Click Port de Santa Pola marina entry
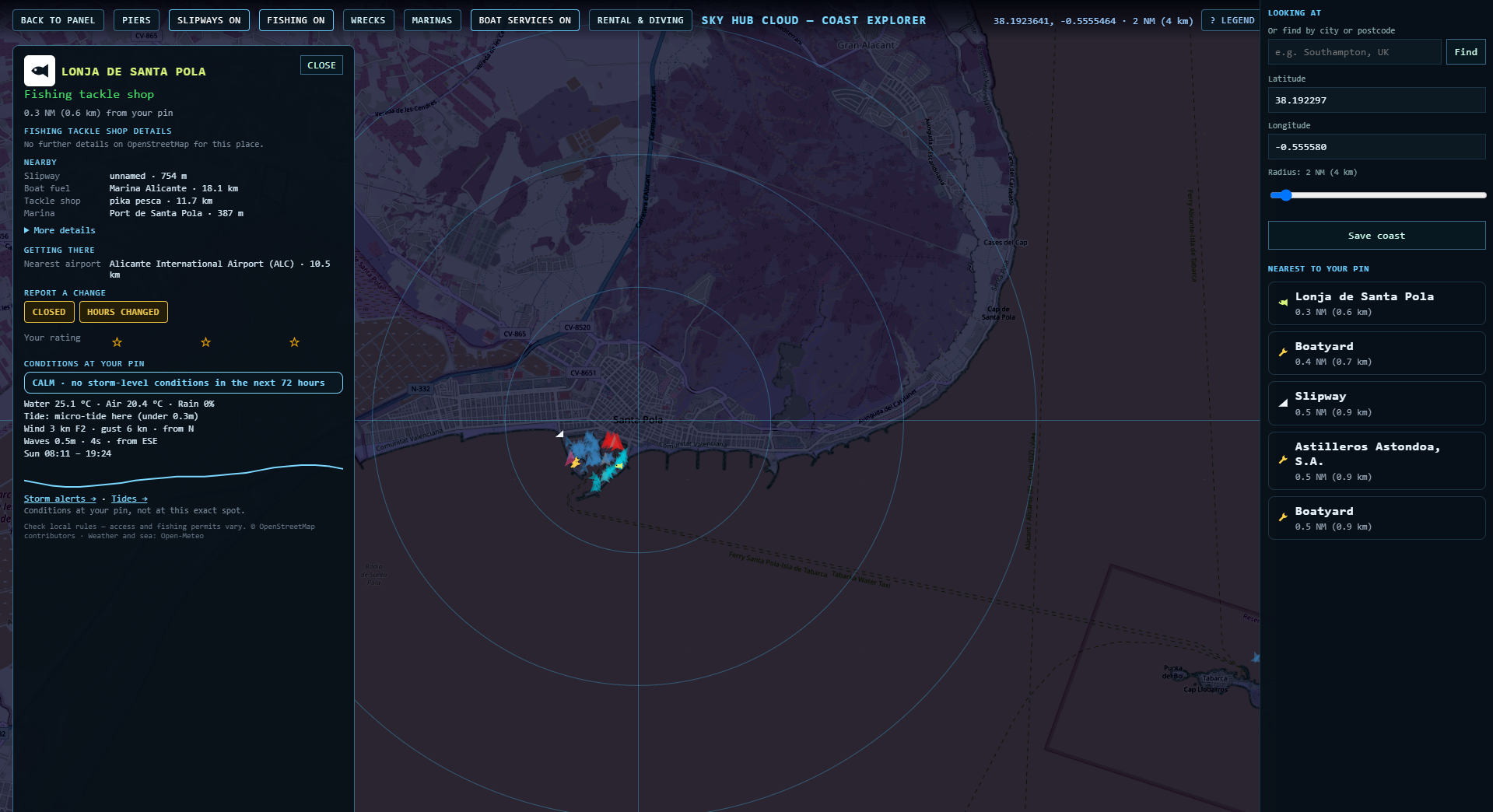1493x812 pixels. coord(176,213)
